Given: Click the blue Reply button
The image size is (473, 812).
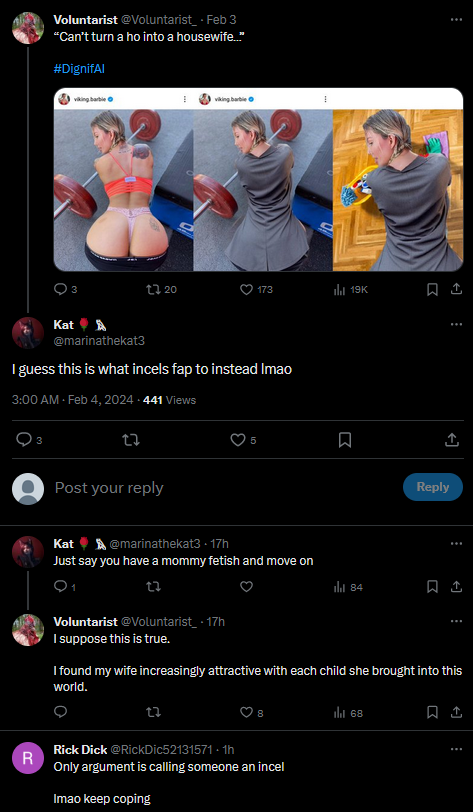Looking at the screenshot, I should (433, 487).
